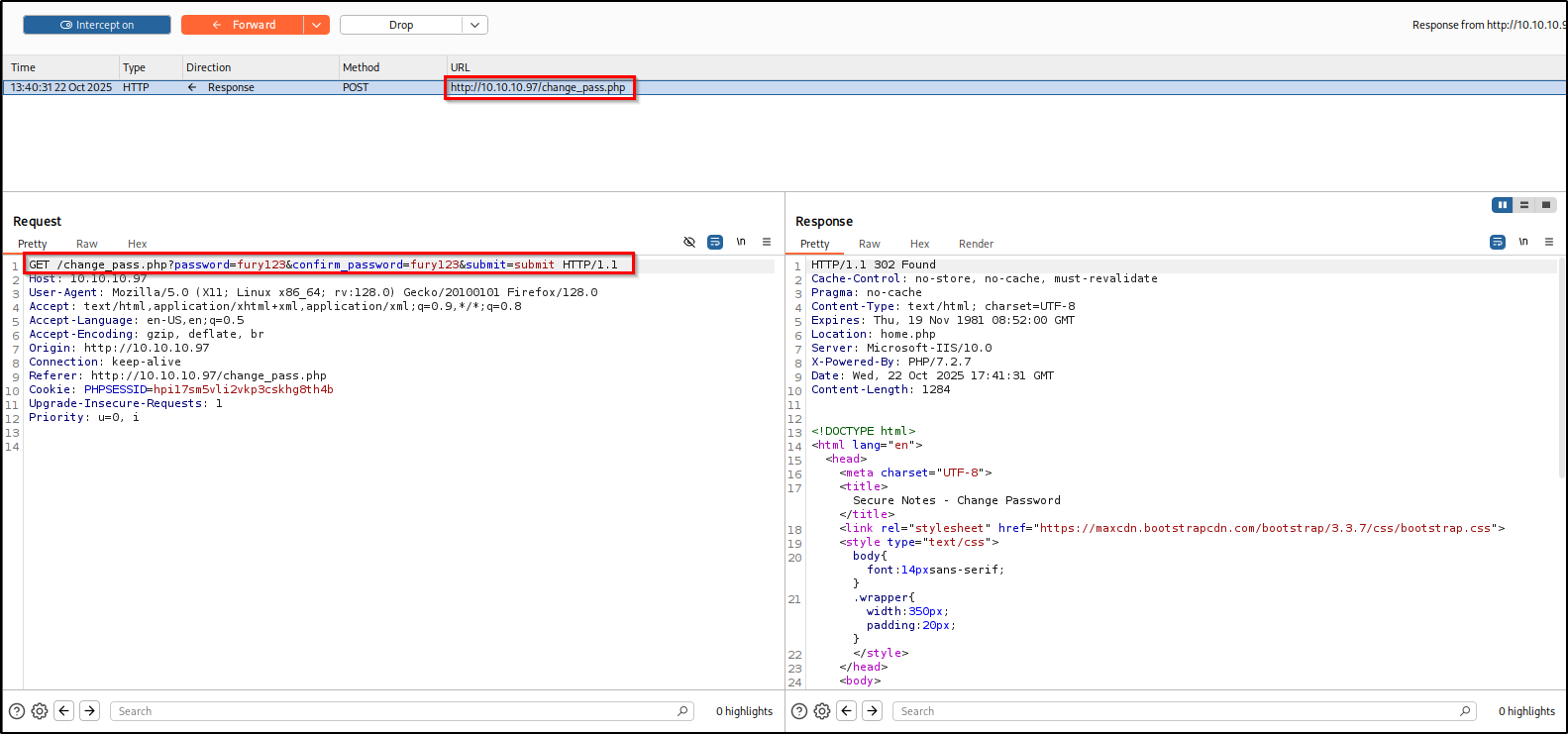Screen dimensions: 1568x734
Task: Click the next match arrow under Request
Action: 90,711
